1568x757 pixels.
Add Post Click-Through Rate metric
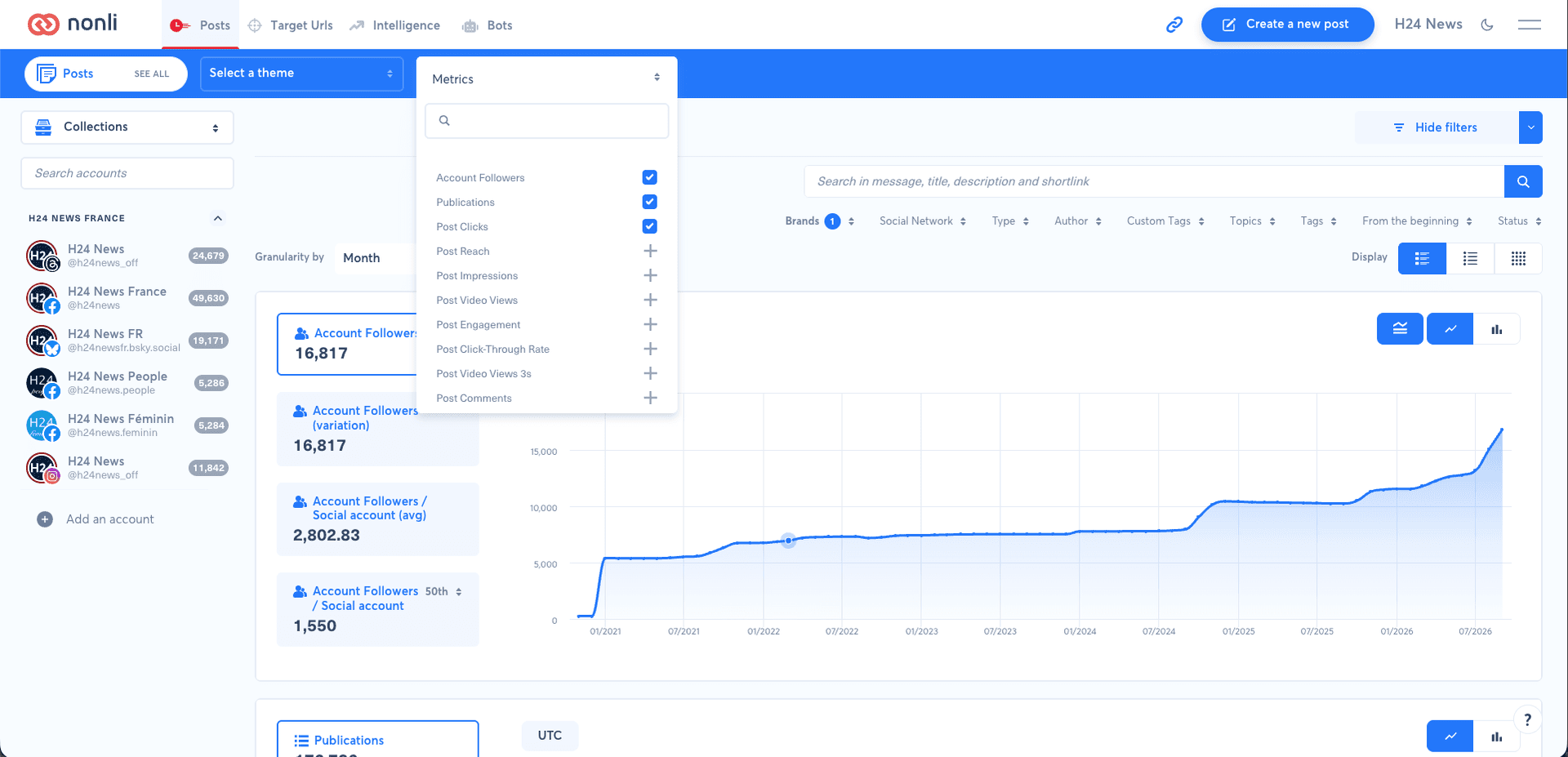[650, 349]
